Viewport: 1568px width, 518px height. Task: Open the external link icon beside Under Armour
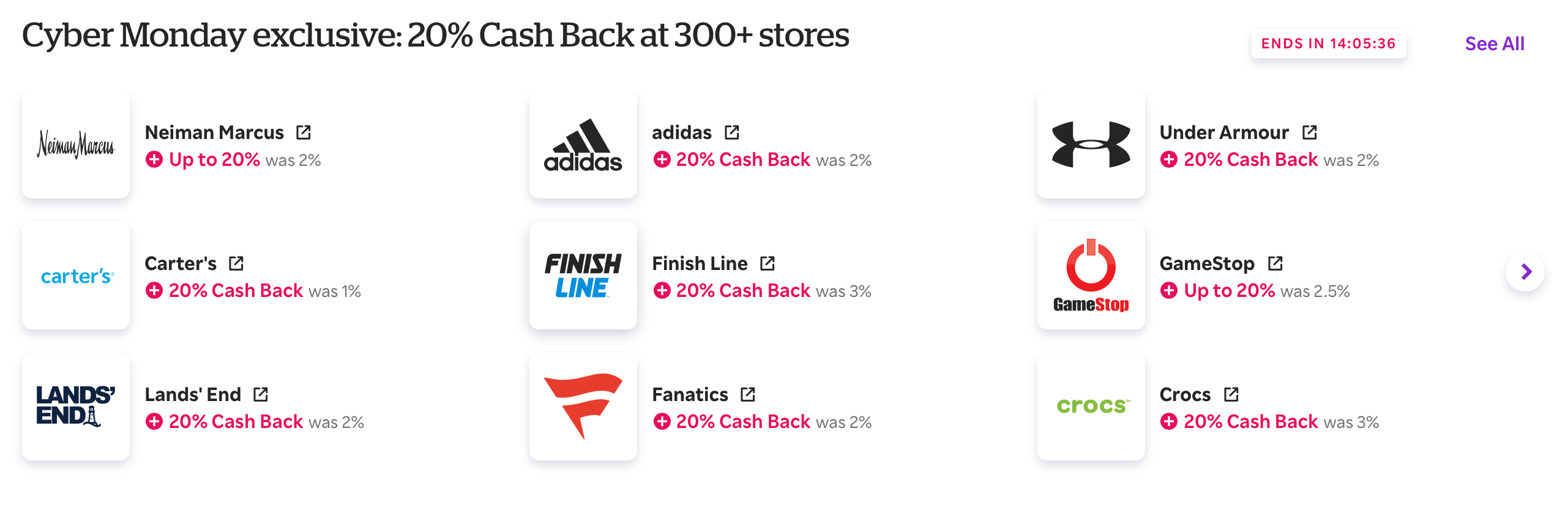pyautogui.click(x=1310, y=132)
